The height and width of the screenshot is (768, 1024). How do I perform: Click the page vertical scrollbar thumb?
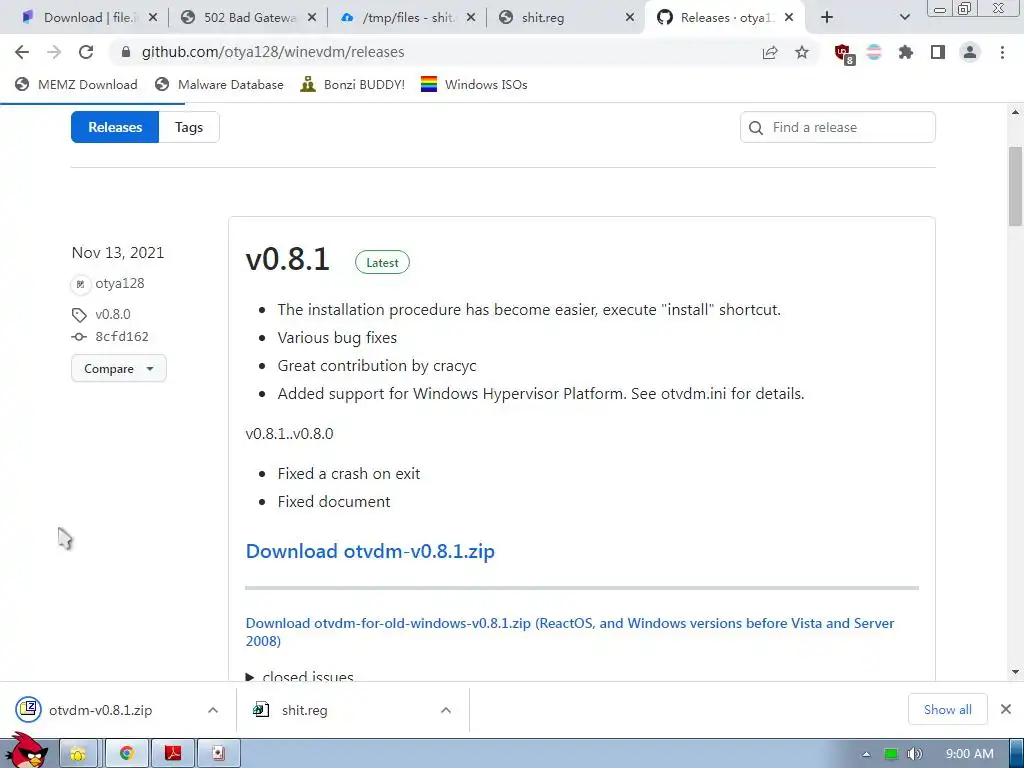pyautogui.click(x=1016, y=186)
